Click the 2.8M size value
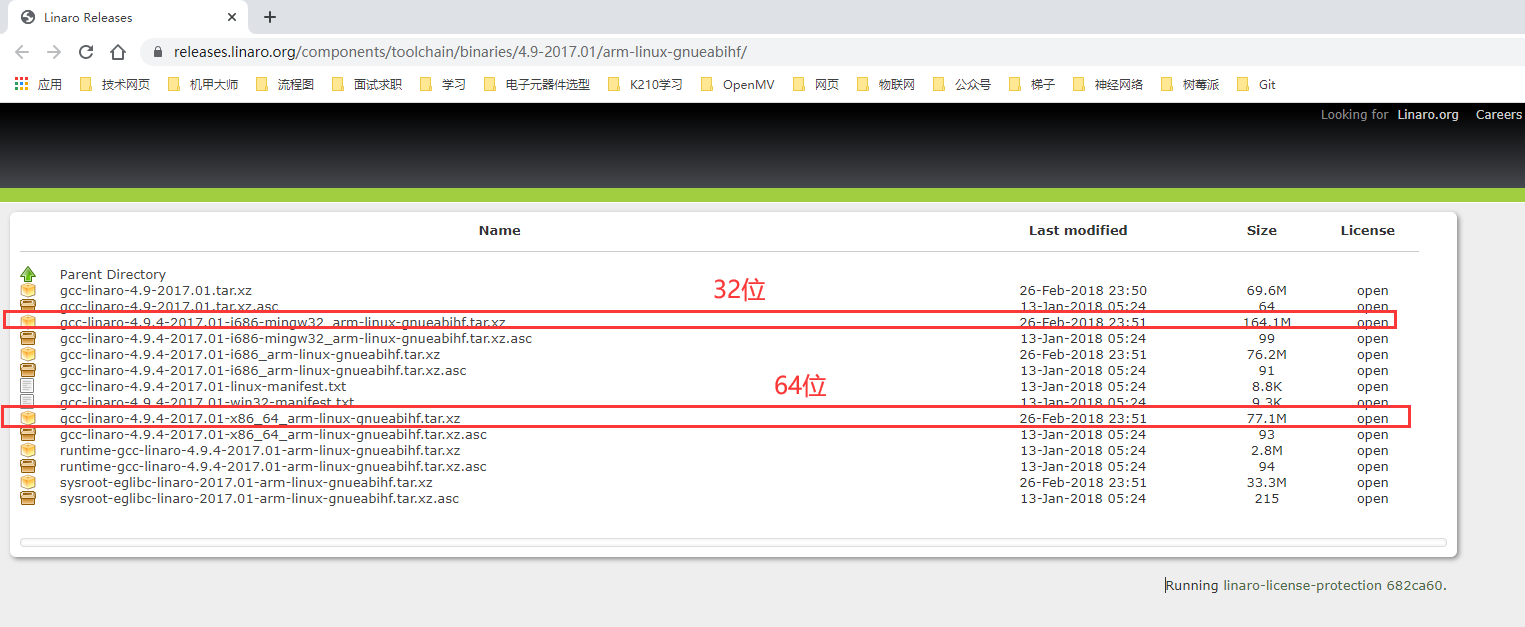 point(1266,450)
